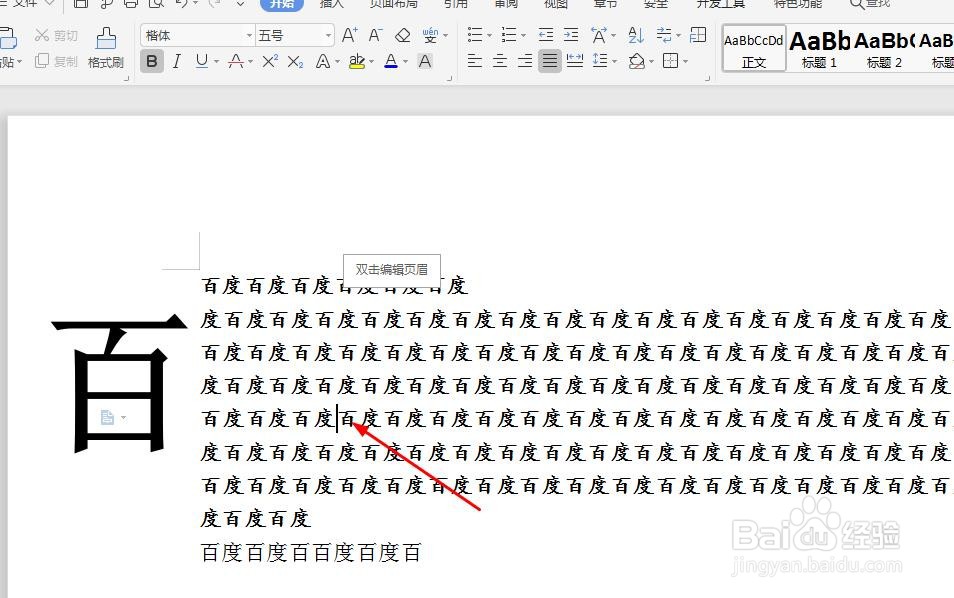Screen dimensions: 954x598
Task: Click the 查找 search button
Action: 870,4
